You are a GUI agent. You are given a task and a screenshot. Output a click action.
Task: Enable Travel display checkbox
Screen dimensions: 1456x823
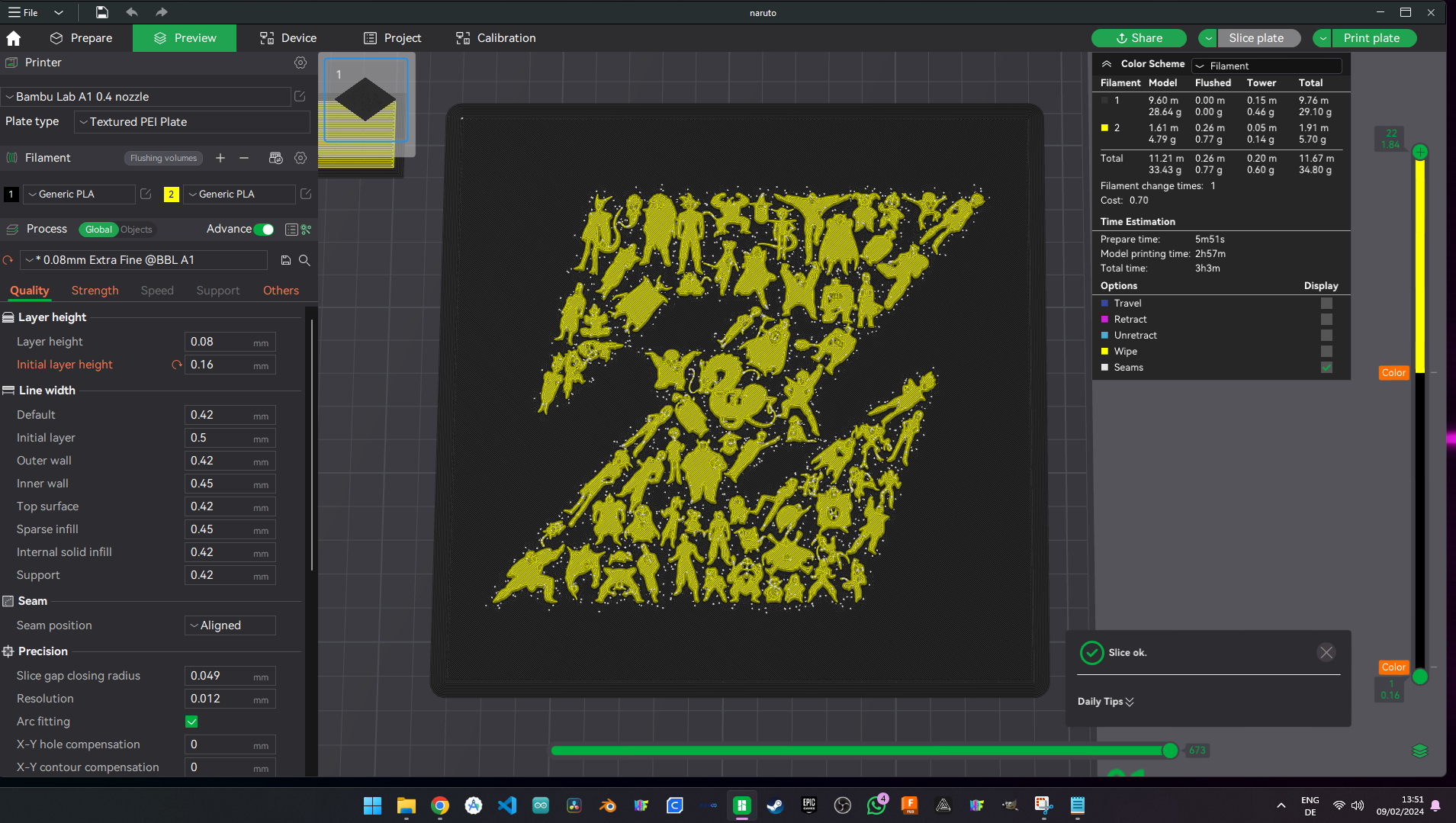click(1326, 304)
